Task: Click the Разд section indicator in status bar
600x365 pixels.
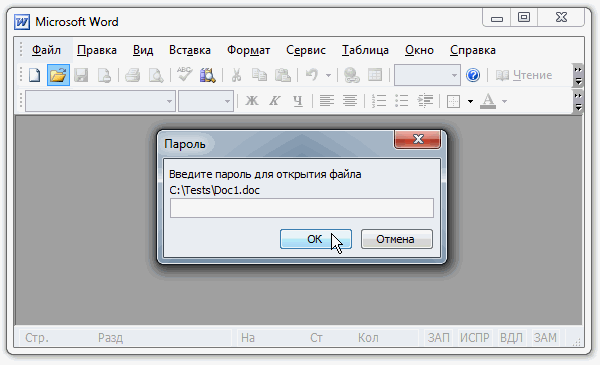Action: 110,338
